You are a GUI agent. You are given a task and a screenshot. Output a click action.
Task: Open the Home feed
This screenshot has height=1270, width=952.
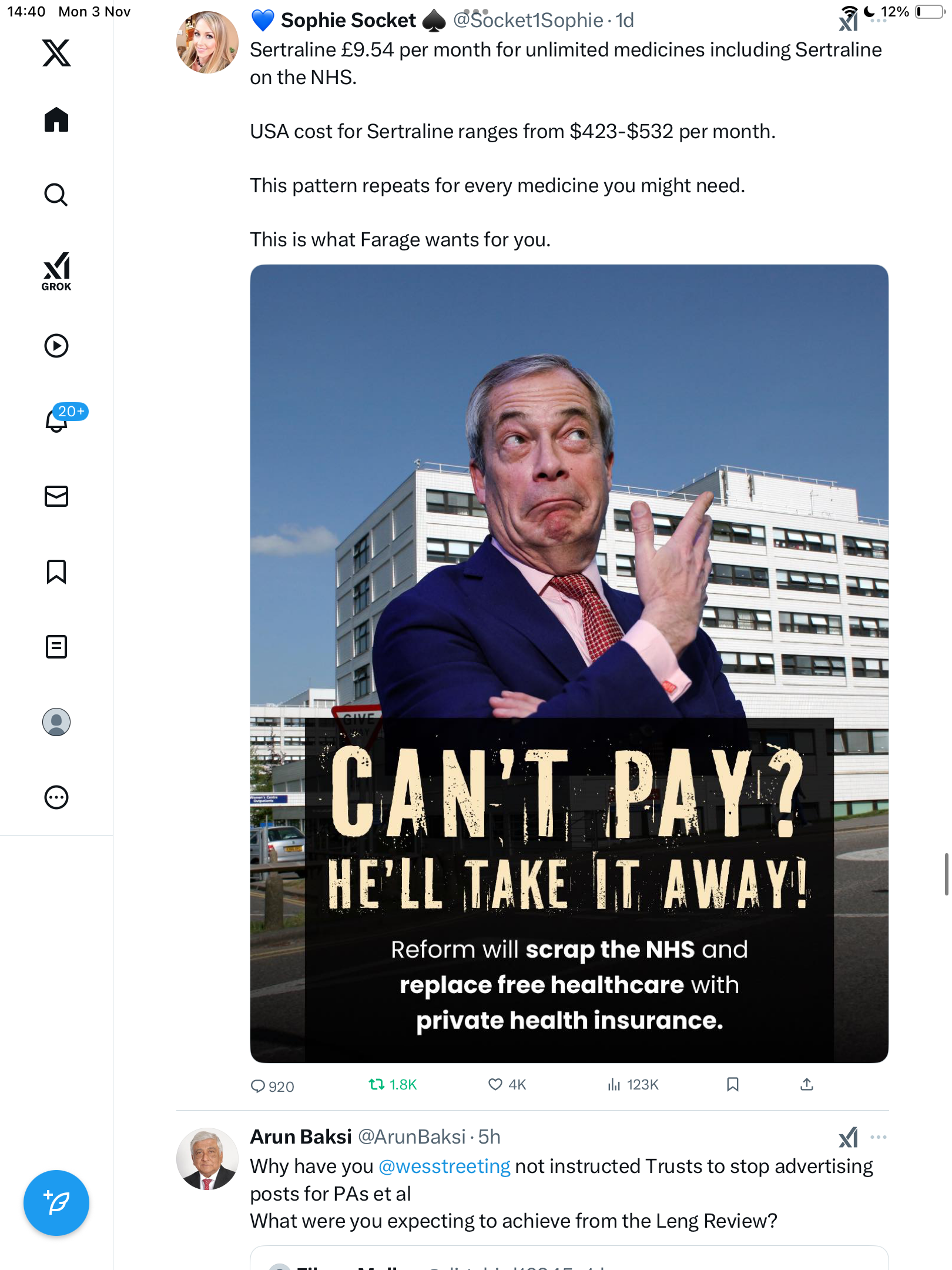coord(56,119)
